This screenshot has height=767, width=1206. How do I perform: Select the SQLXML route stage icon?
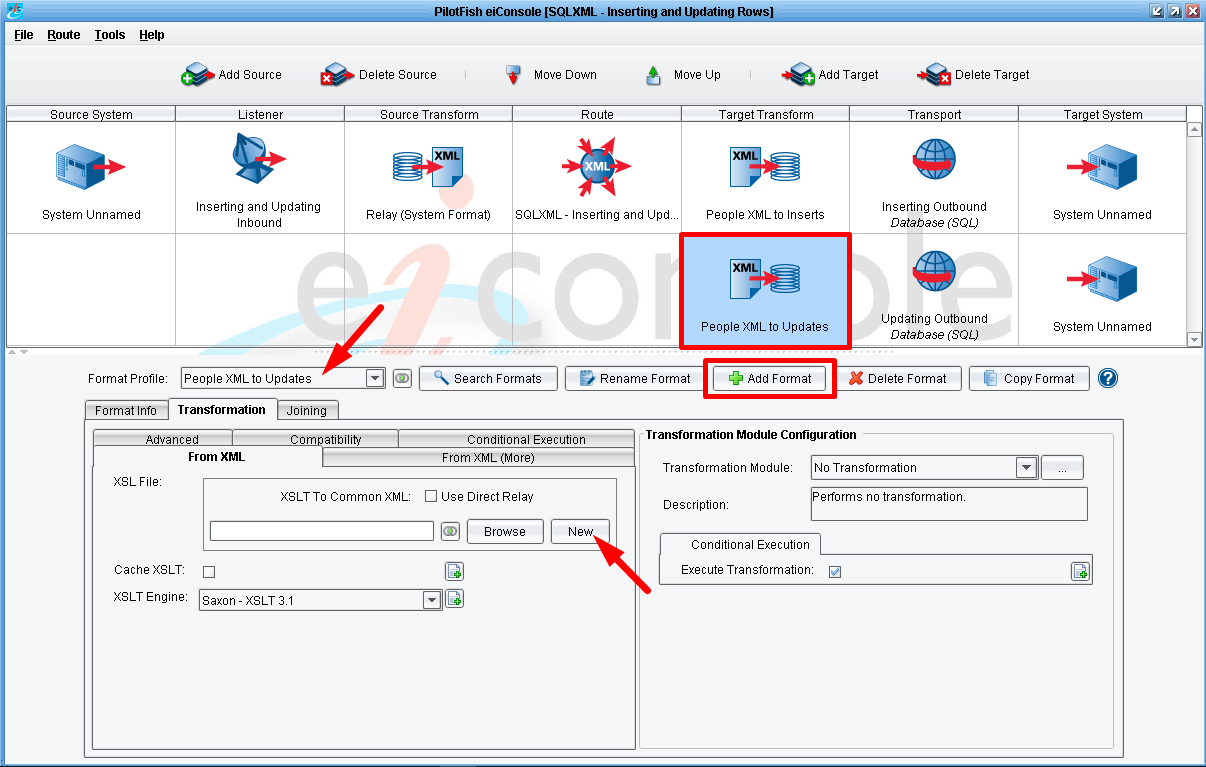[597, 165]
